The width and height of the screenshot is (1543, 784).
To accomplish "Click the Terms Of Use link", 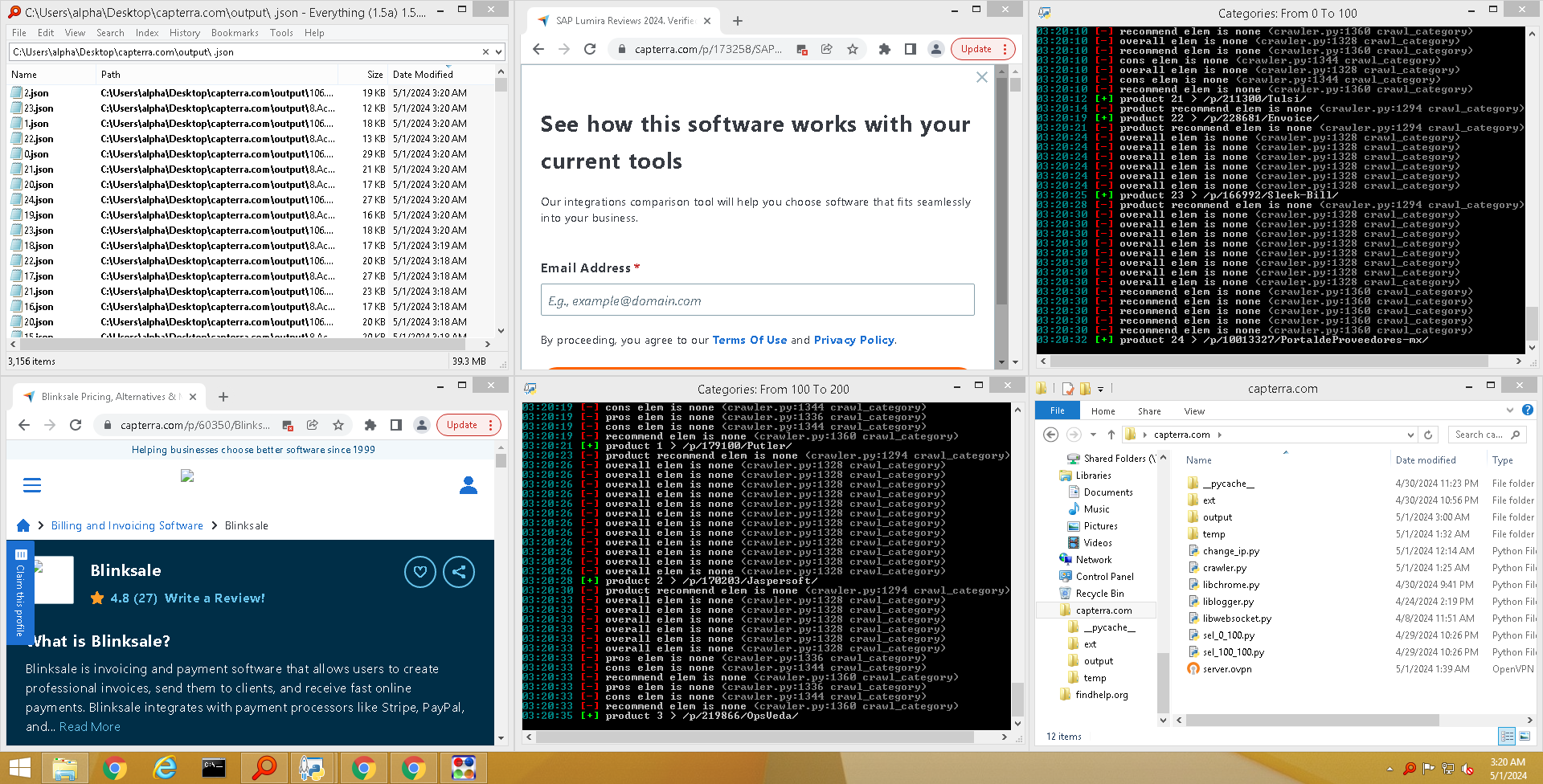I will (749, 340).
